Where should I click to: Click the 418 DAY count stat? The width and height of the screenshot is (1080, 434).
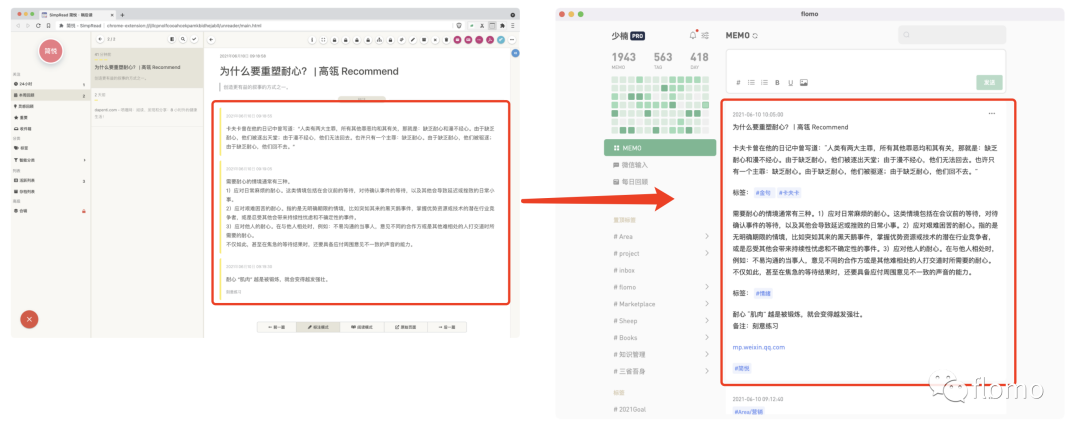point(699,60)
